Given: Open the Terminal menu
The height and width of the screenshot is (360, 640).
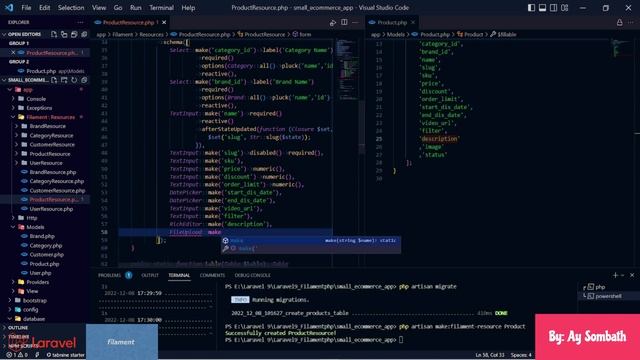Looking at the screenshot, I should point(161,8).
